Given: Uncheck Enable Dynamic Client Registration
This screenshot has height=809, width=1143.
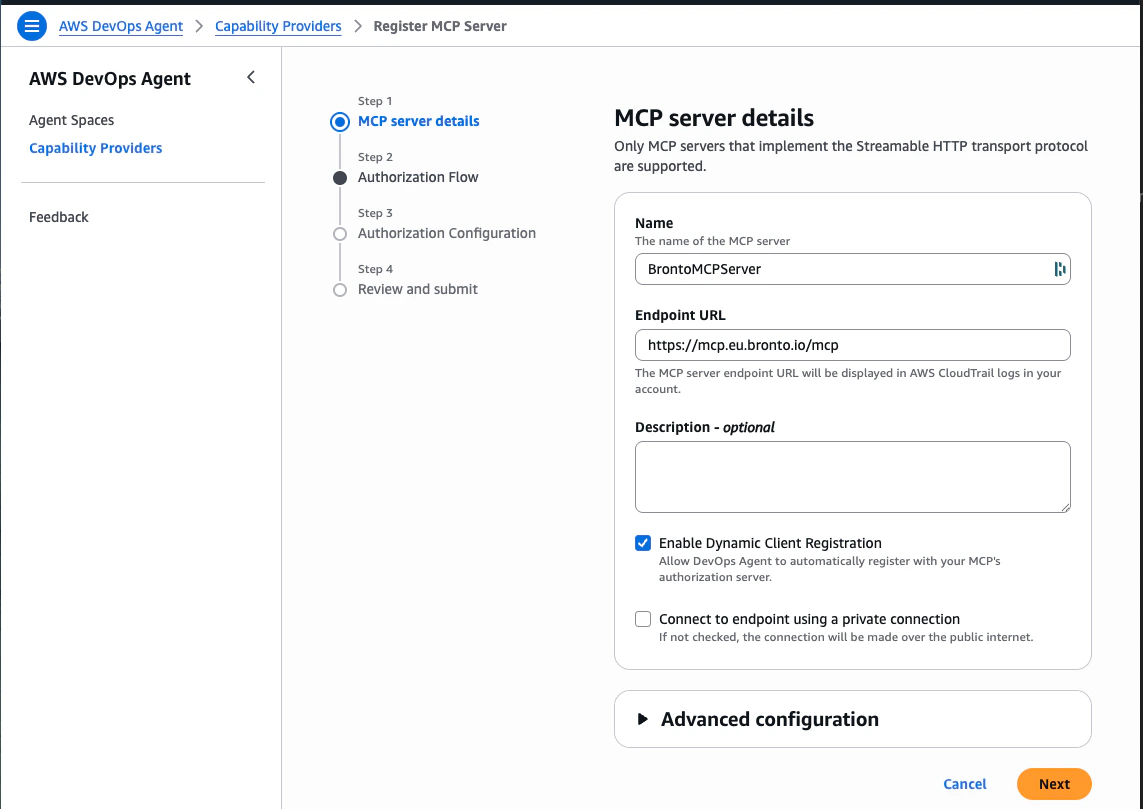Looking at the screenshot, I should click(x=643, y=543).
